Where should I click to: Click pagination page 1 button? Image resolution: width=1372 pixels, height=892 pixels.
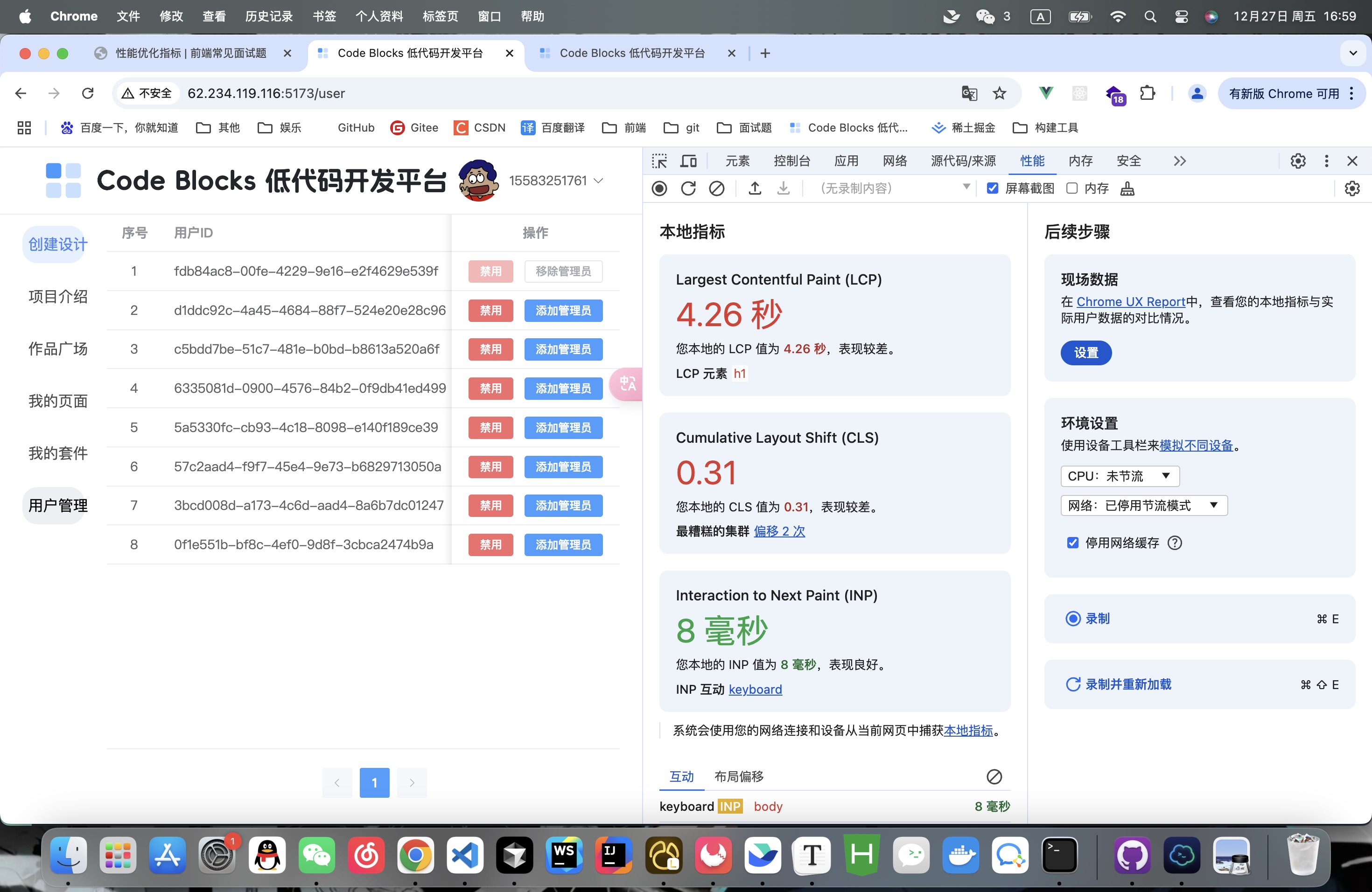pos(374,782)
